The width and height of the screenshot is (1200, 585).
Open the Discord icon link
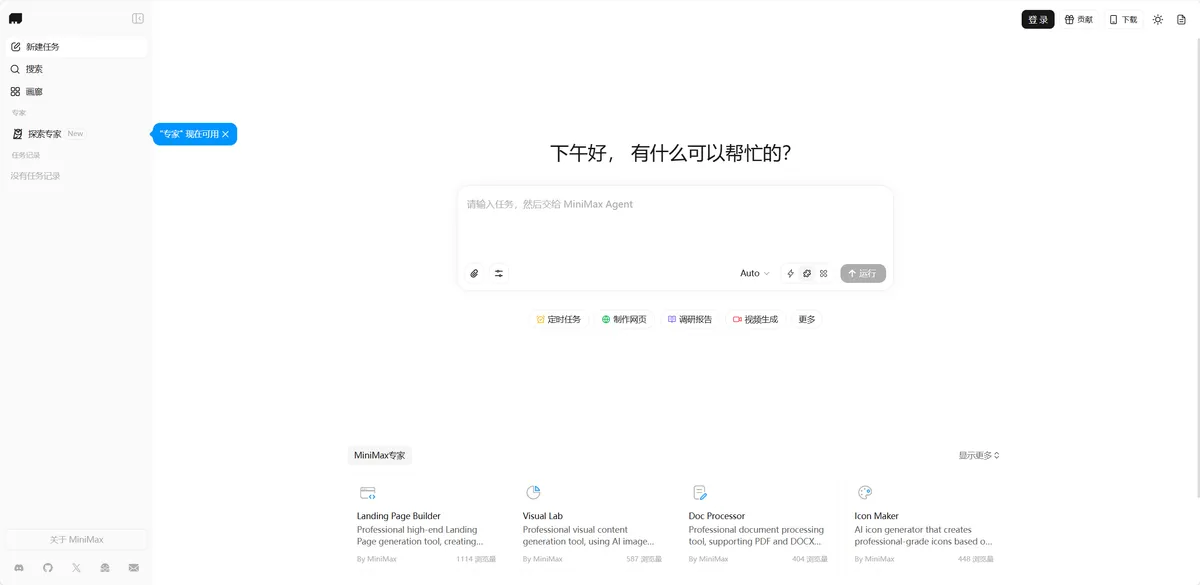point(18,568)
